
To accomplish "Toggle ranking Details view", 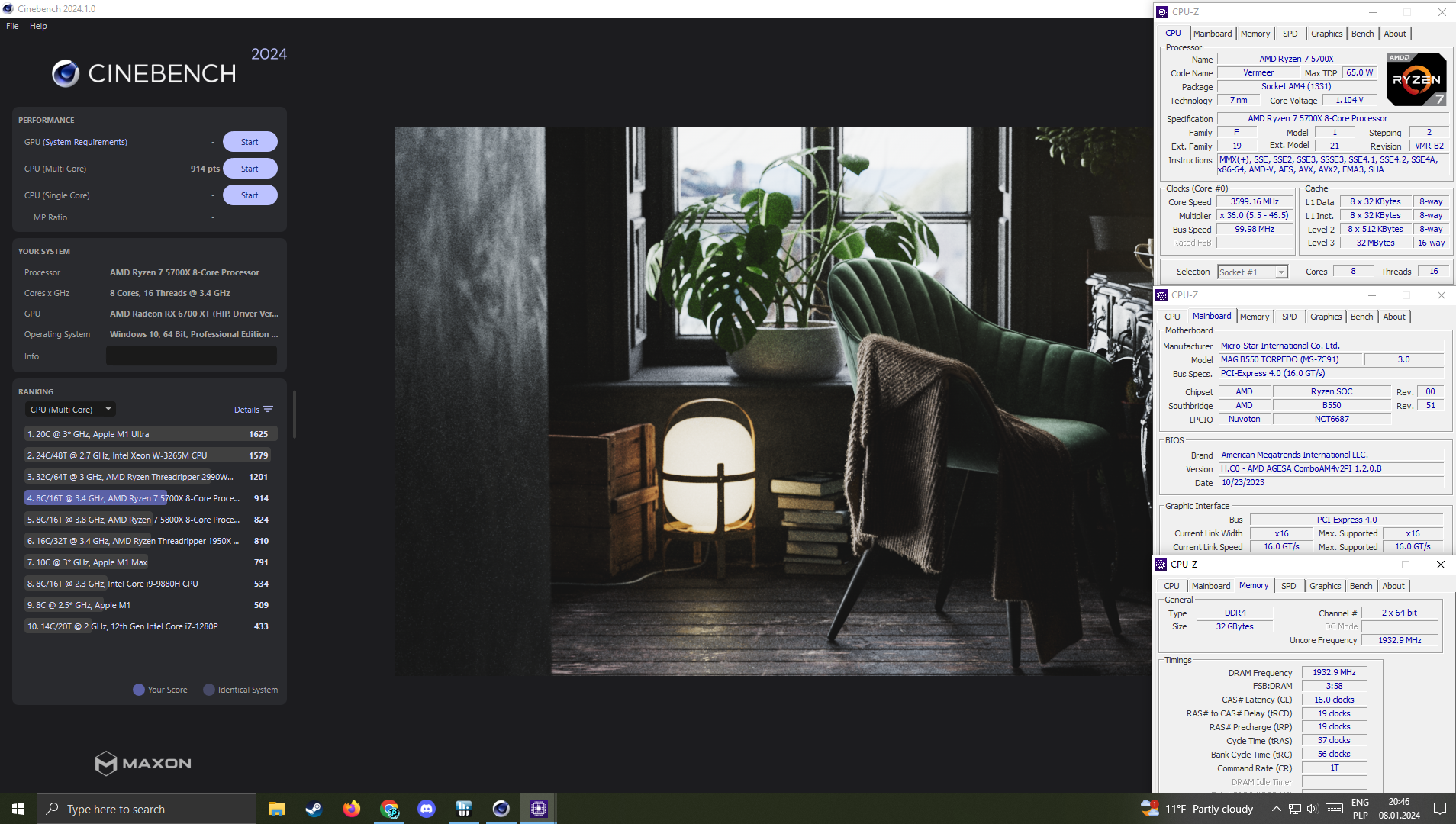I will [246, 410].
